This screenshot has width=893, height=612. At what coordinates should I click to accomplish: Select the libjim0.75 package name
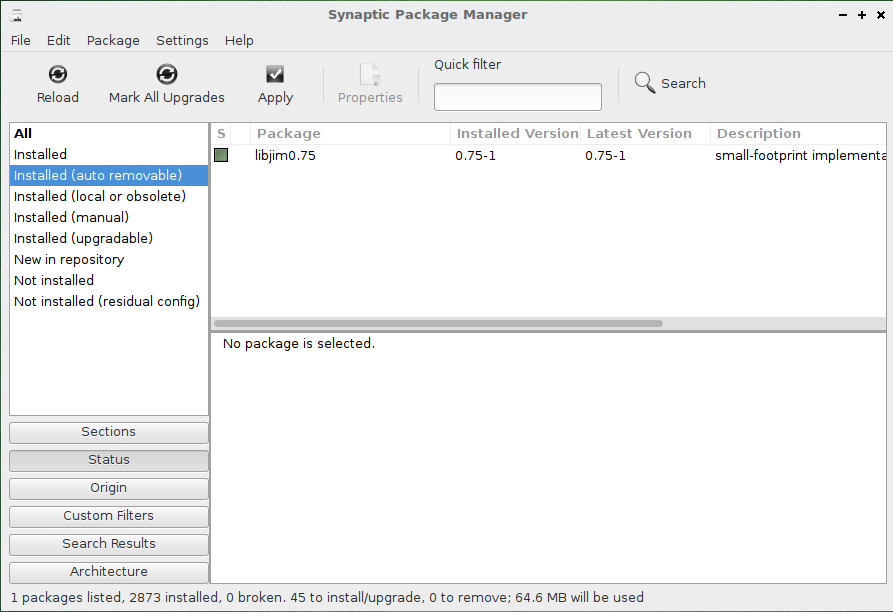pos(285,155)
